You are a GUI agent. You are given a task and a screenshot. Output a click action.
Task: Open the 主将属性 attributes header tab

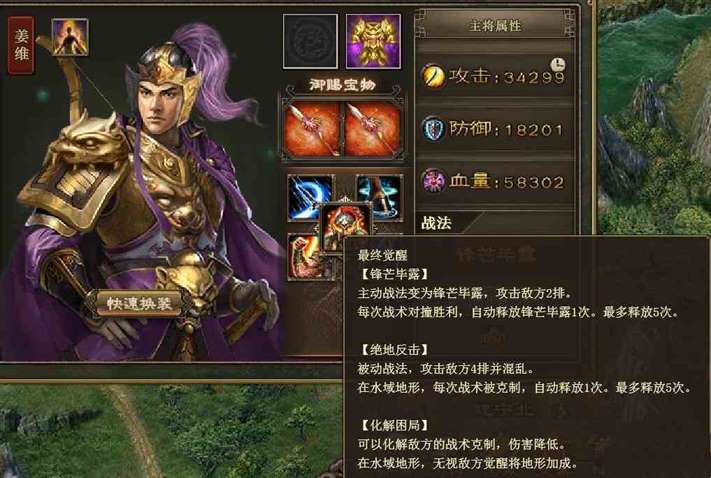coord(495,25)
